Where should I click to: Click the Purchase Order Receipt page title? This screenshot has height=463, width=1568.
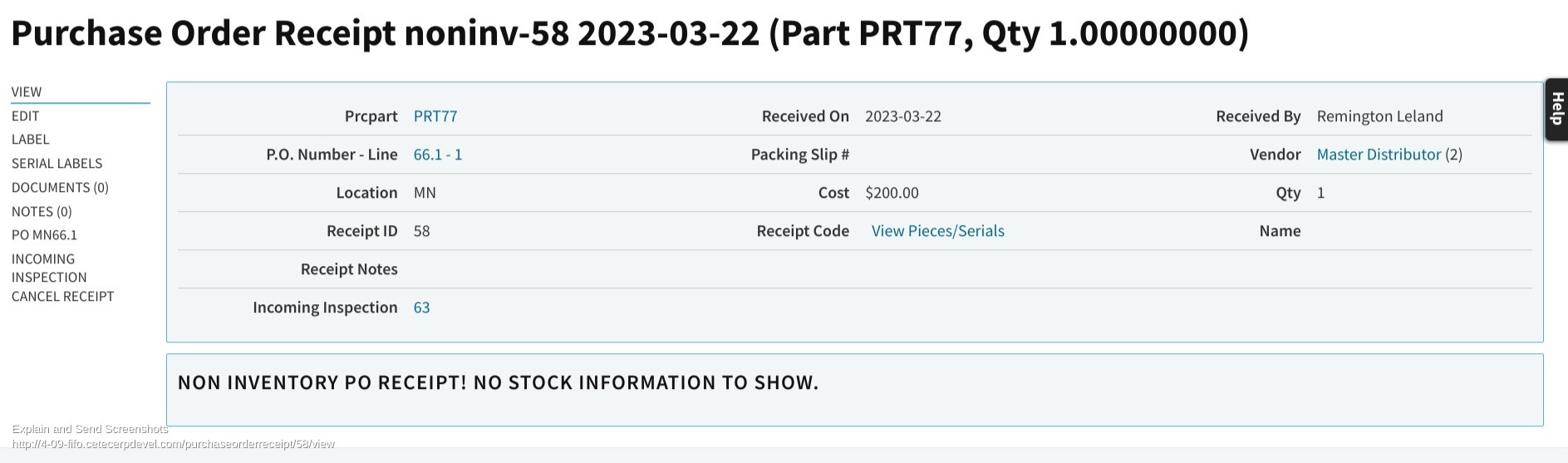pos(630,33)
